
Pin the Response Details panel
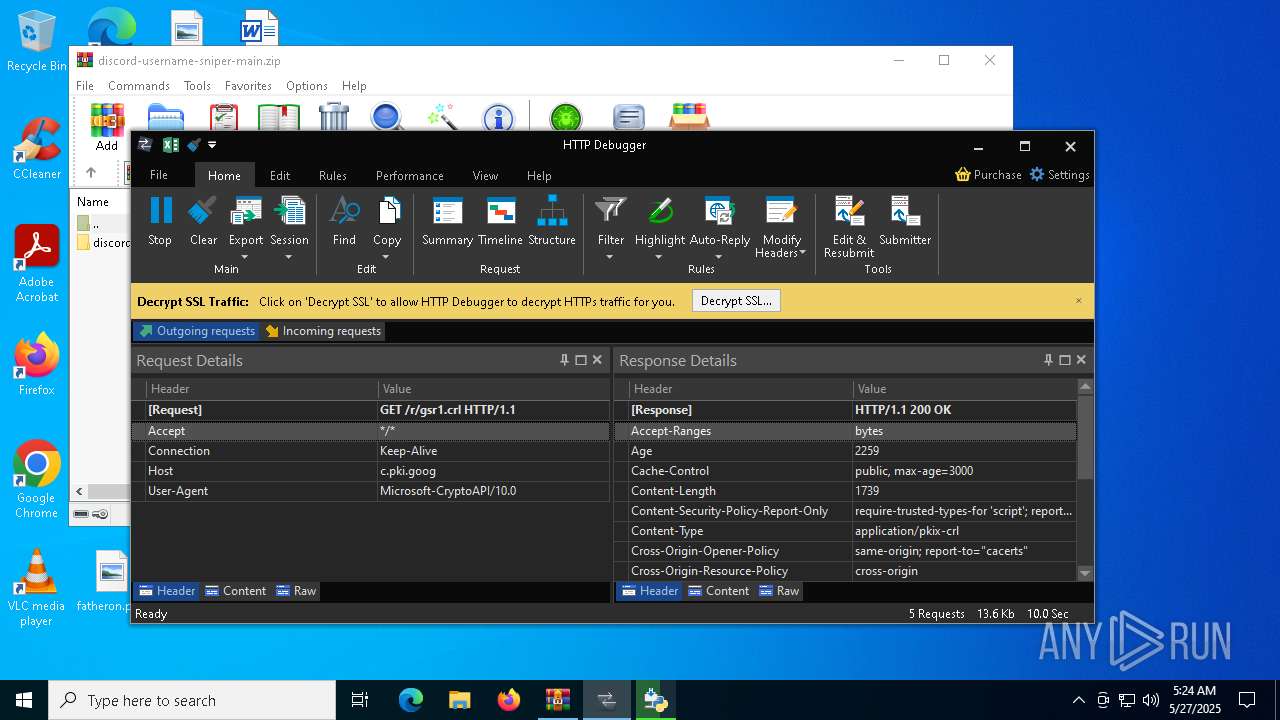click(x=1048, y=360)
